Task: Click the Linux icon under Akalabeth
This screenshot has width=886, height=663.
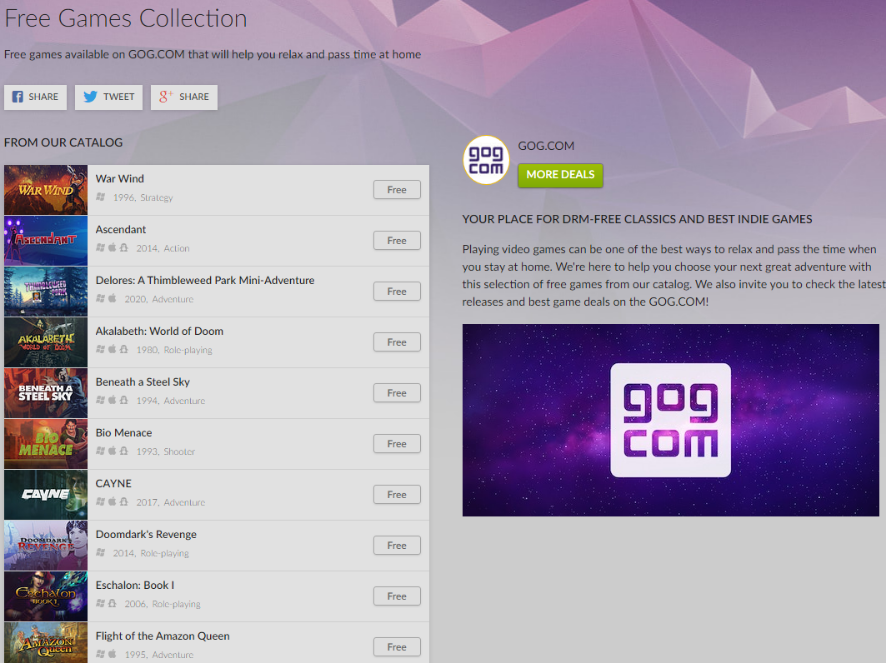Action: [x=124, y=349]
